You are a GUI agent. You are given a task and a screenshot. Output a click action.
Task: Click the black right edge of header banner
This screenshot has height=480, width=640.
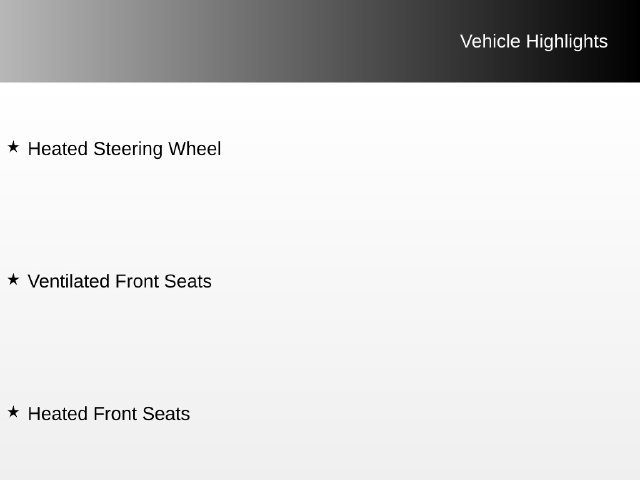coord(629,41)
